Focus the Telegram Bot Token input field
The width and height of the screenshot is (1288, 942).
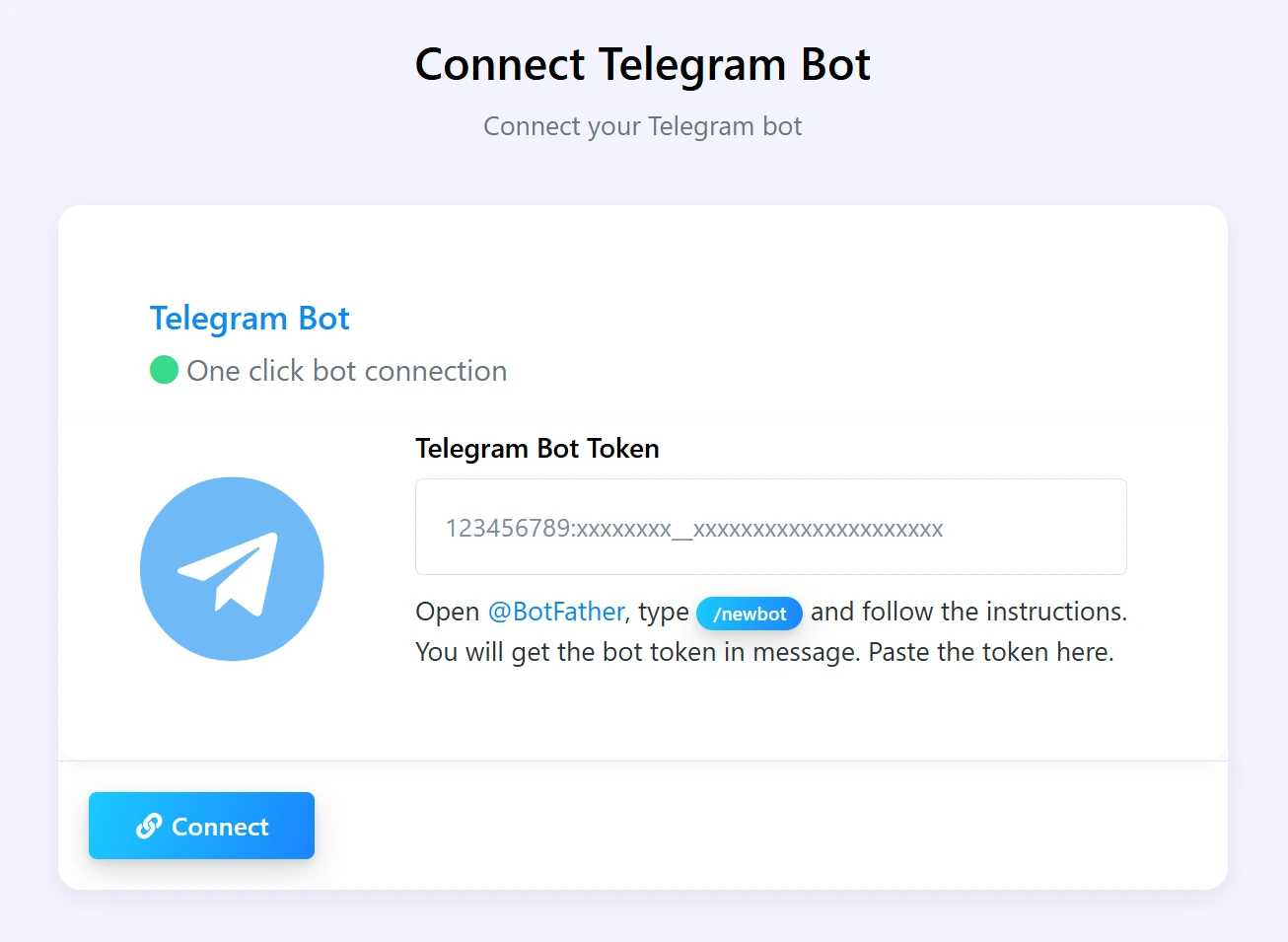[770, 527]
